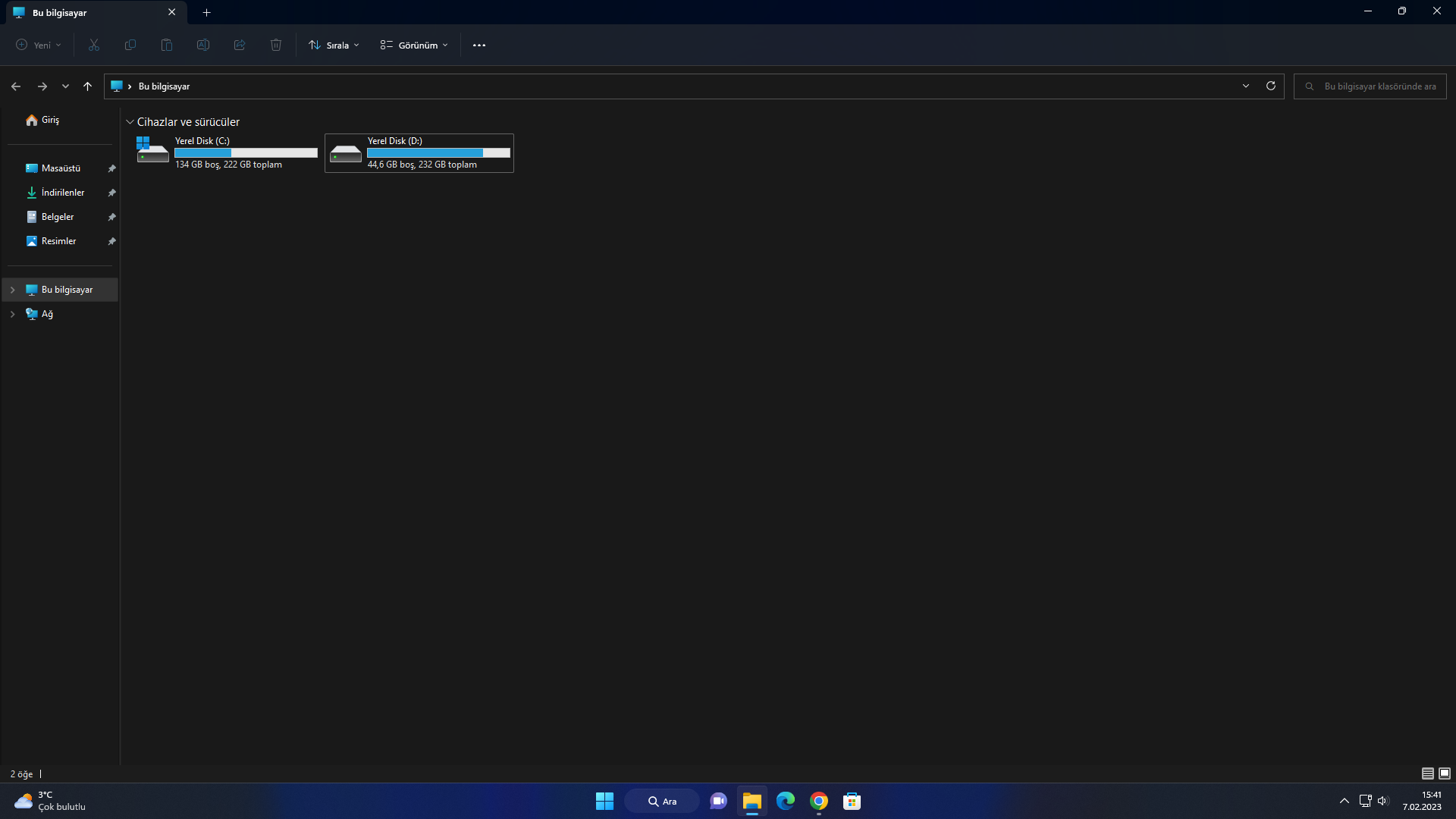Screen dimensions: 1456x819
Task: Select the Yerel Disk (D:) drive
Action: tap(419, 153)
